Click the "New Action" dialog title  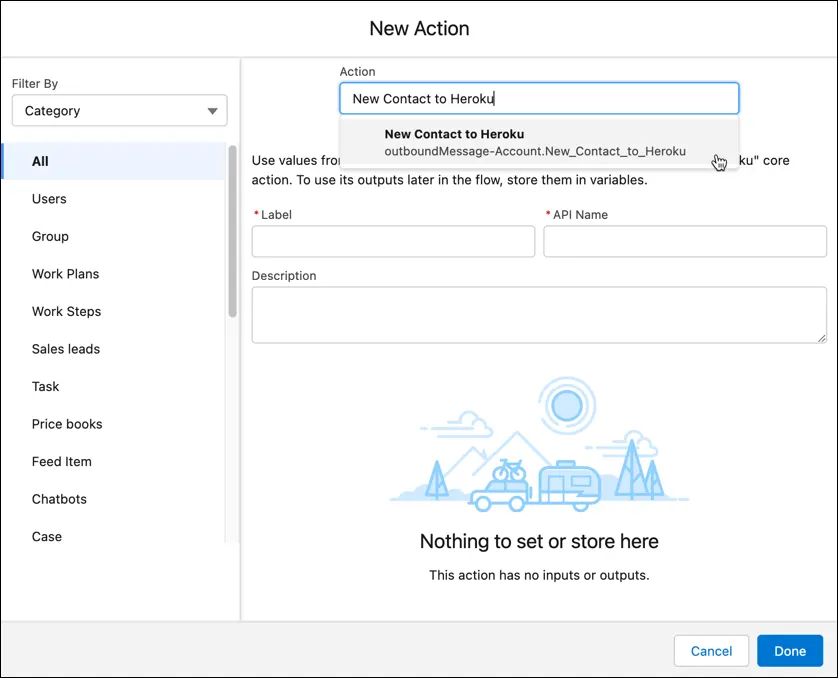coord(420,28)
